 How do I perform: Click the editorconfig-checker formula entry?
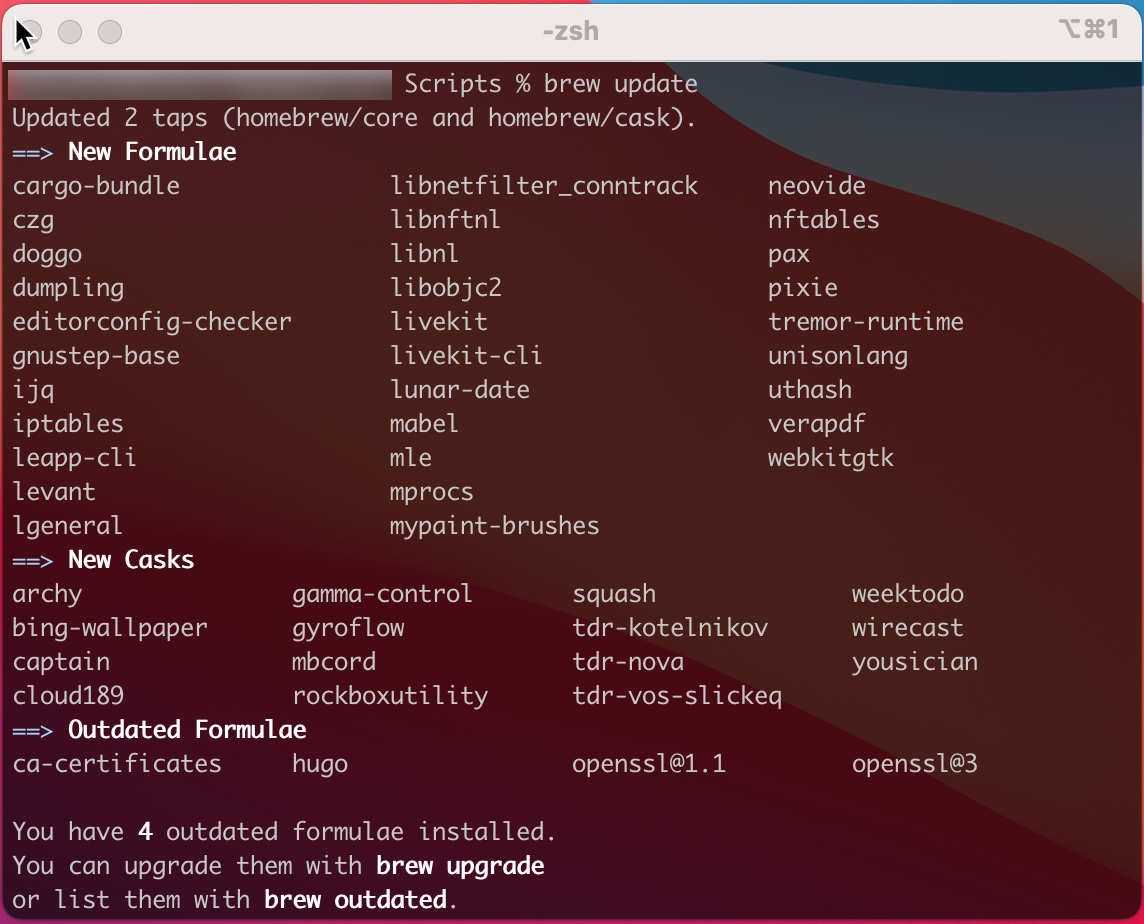152,322
